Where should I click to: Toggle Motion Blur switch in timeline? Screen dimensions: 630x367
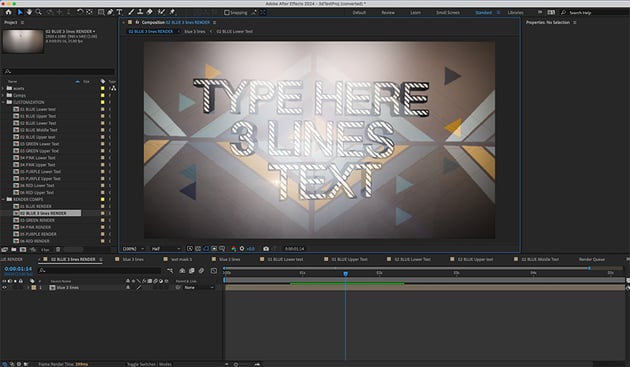pyautogui.click(x=201, y=271)
